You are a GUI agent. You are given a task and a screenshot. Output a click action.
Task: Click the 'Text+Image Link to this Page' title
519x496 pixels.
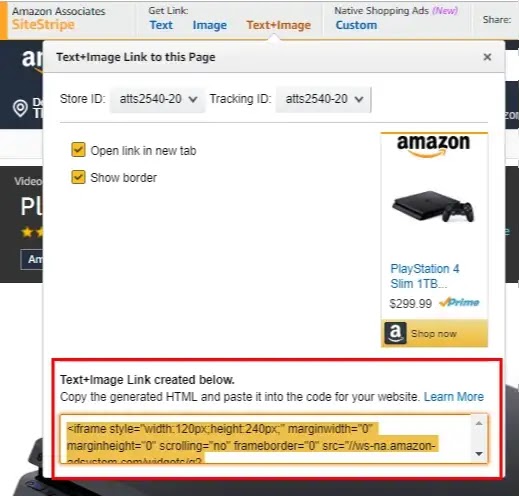[x=136, y=57]
